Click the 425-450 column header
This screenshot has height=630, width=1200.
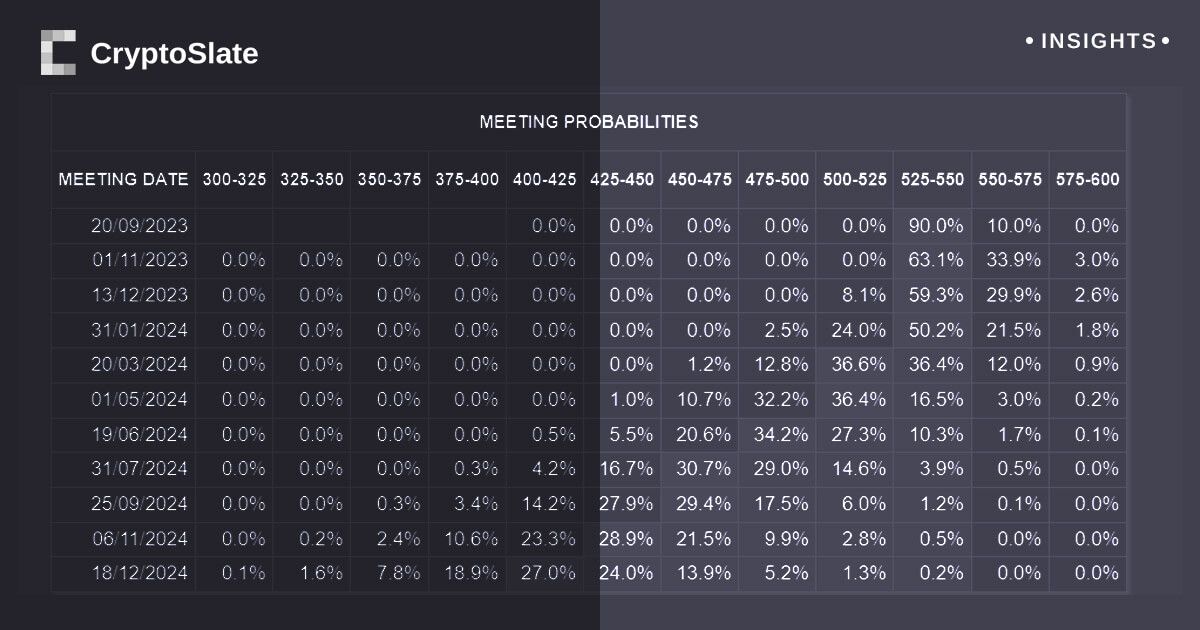(622, 180)
